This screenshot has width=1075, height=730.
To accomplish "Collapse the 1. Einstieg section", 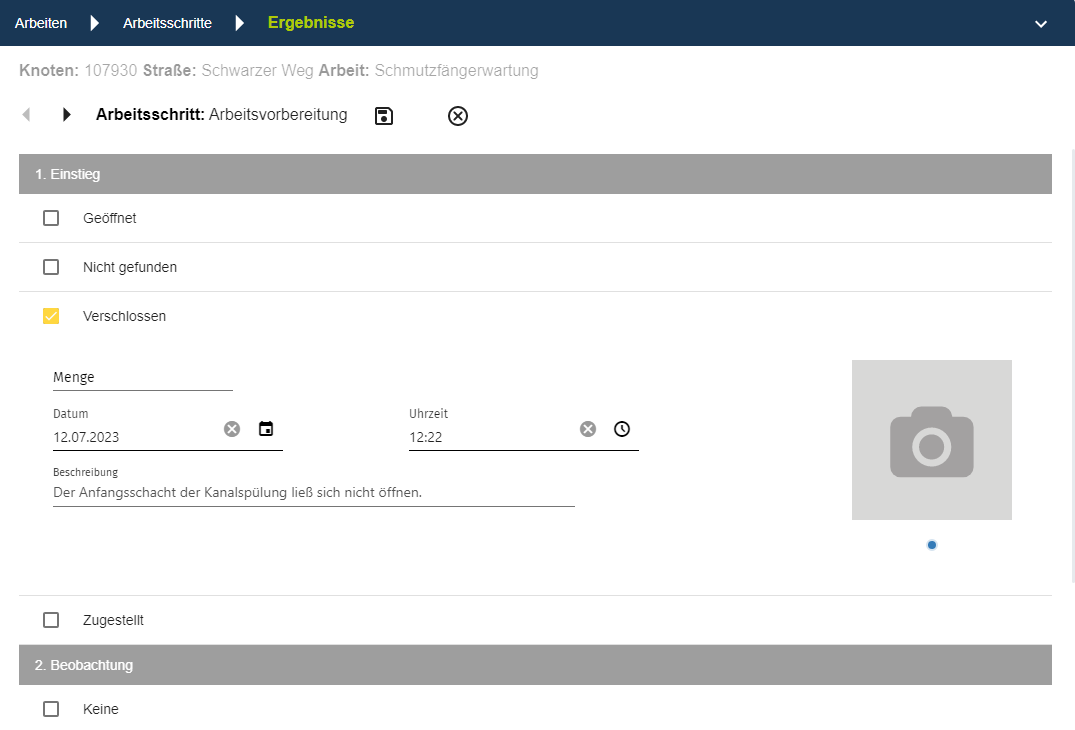I will pos(535,174).
